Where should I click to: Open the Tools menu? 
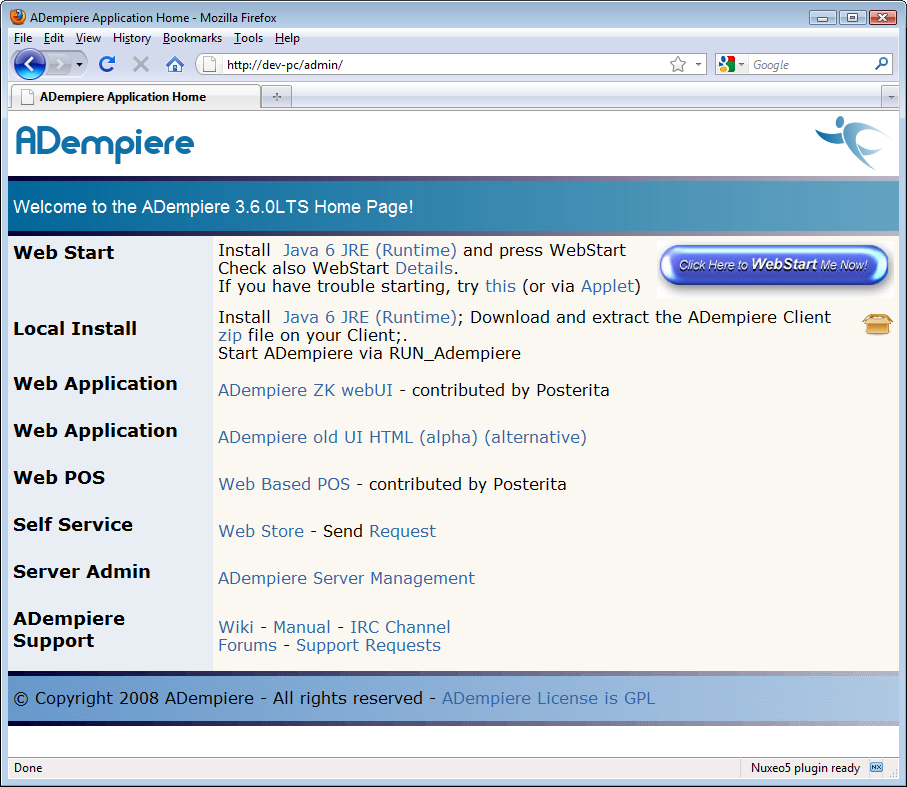pyautogui.click(x=248, y=38)
